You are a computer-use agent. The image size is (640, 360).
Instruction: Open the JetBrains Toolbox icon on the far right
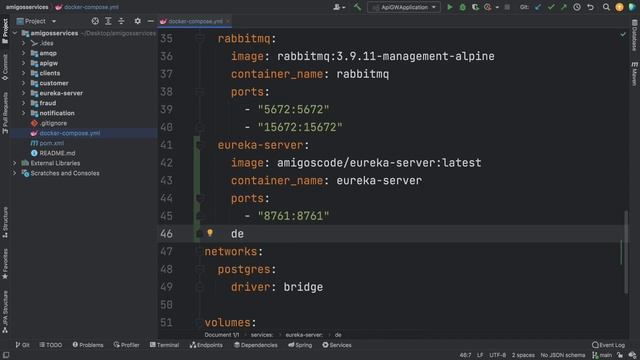(632, 7)
